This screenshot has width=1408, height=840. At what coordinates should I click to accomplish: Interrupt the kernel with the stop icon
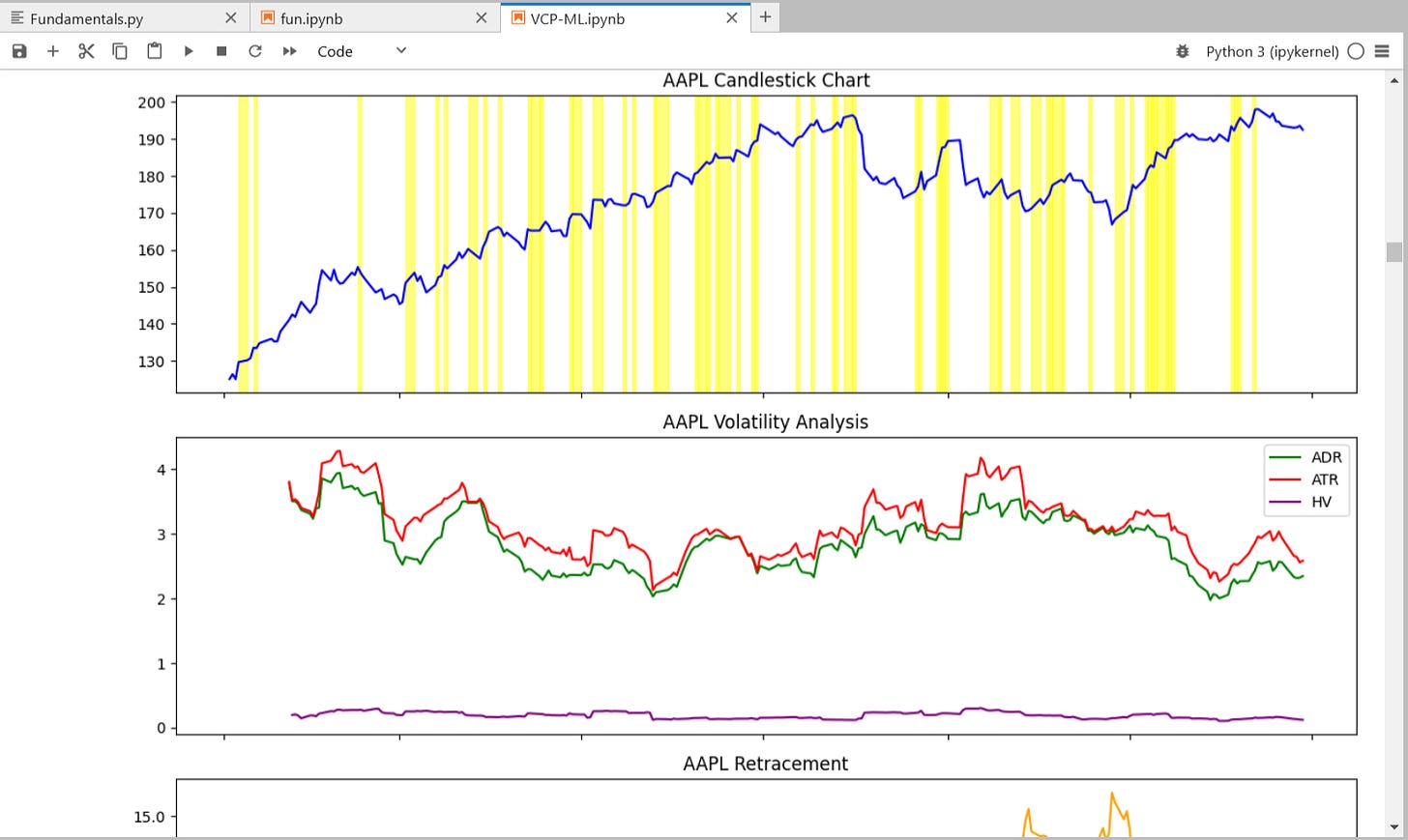221,51
